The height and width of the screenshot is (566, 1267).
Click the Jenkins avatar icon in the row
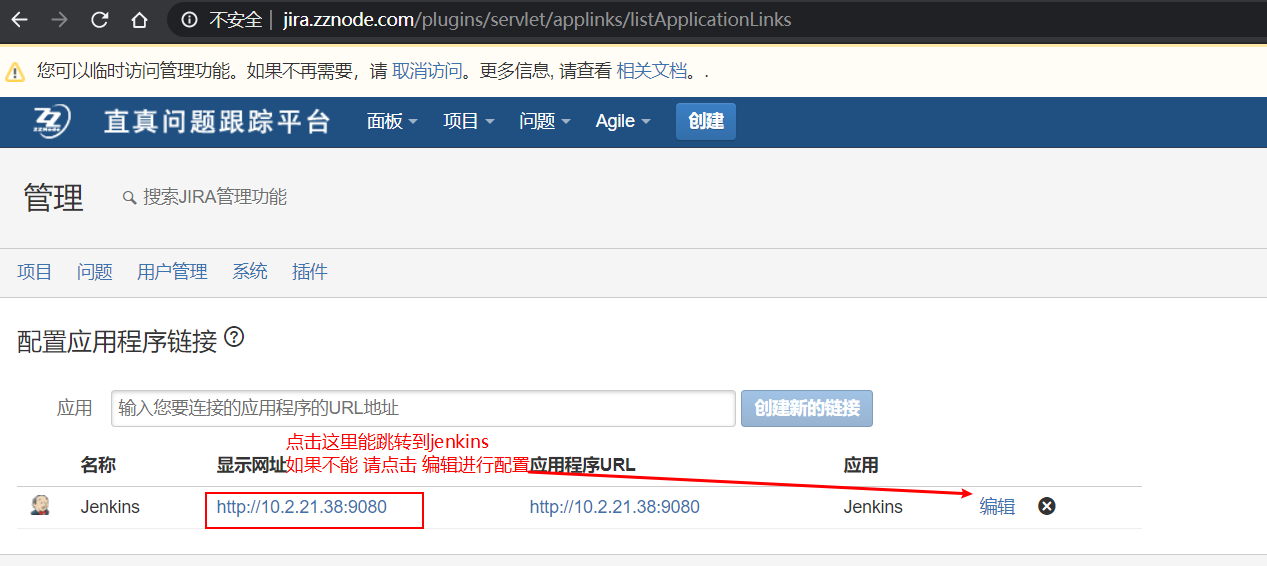tap(40, 506)
